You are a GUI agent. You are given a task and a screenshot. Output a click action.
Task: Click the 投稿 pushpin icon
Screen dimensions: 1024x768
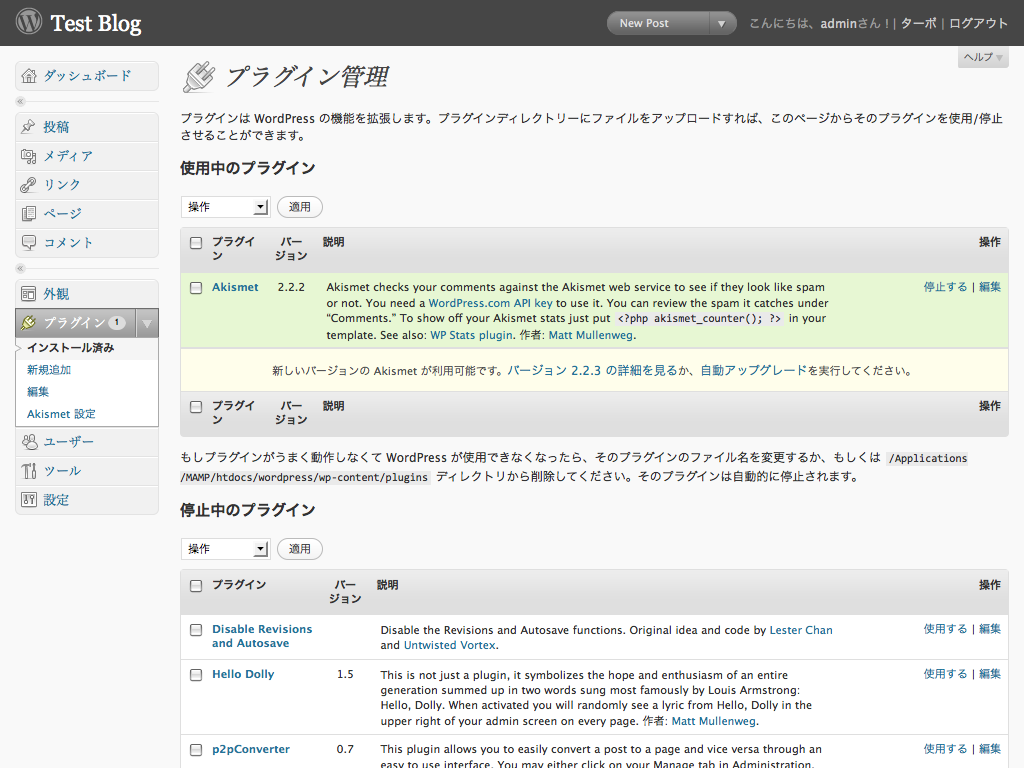coord(28,127)
